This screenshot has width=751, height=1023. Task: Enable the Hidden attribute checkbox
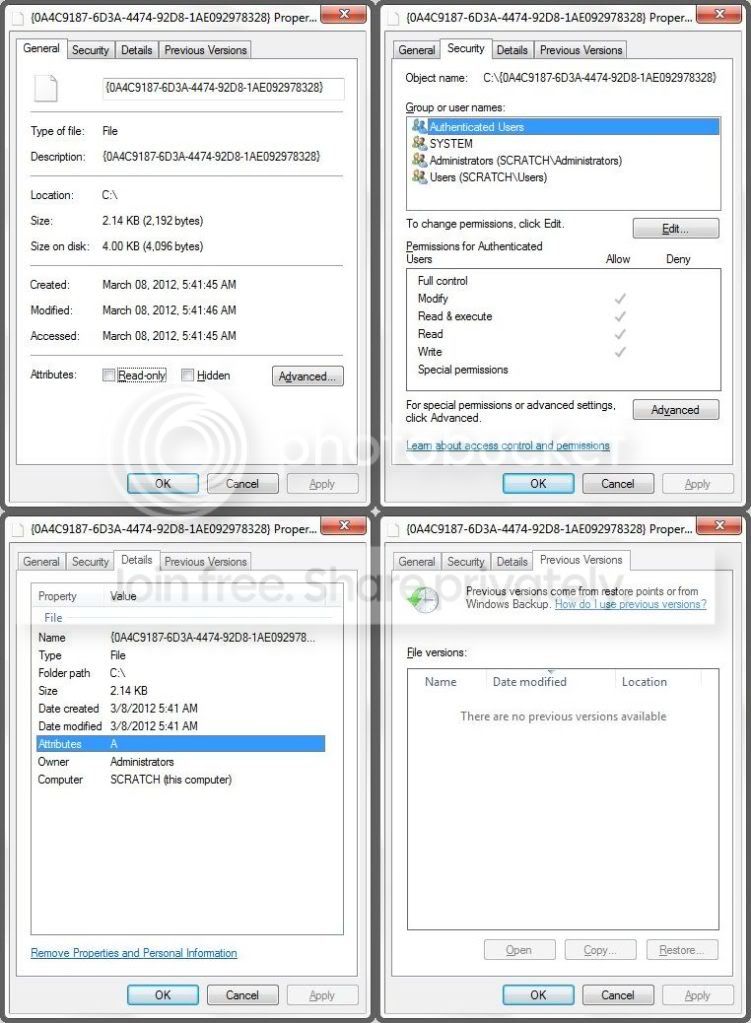click(187, 374)
